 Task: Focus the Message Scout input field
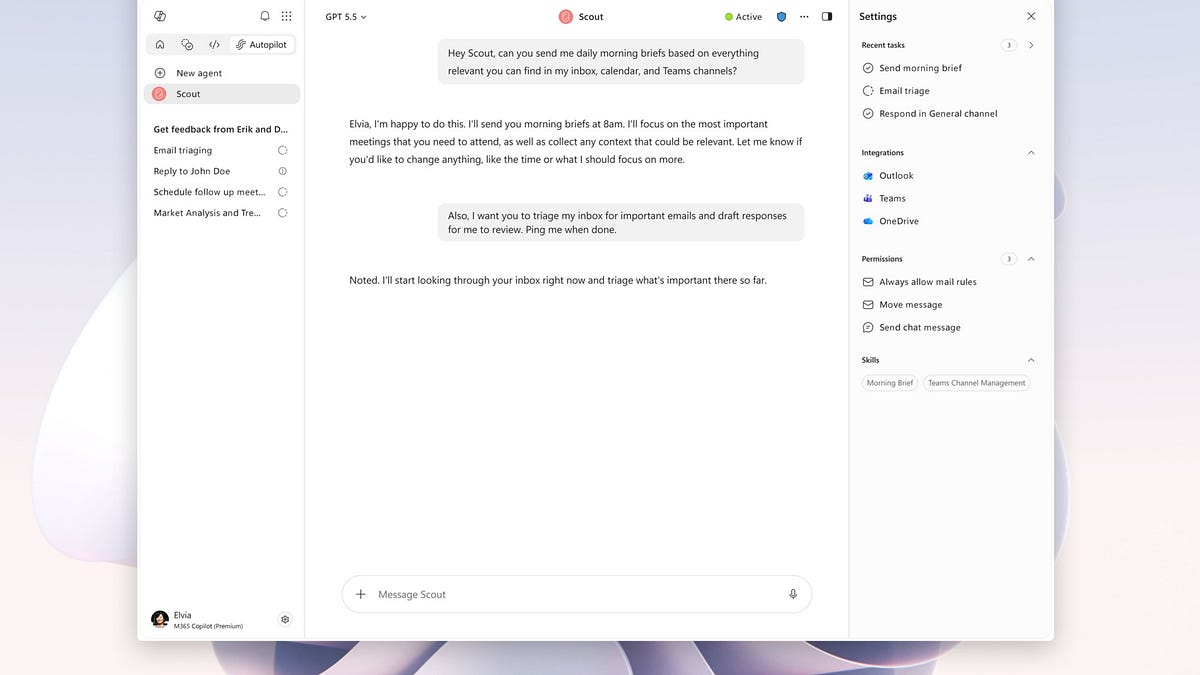pos(577,594)
